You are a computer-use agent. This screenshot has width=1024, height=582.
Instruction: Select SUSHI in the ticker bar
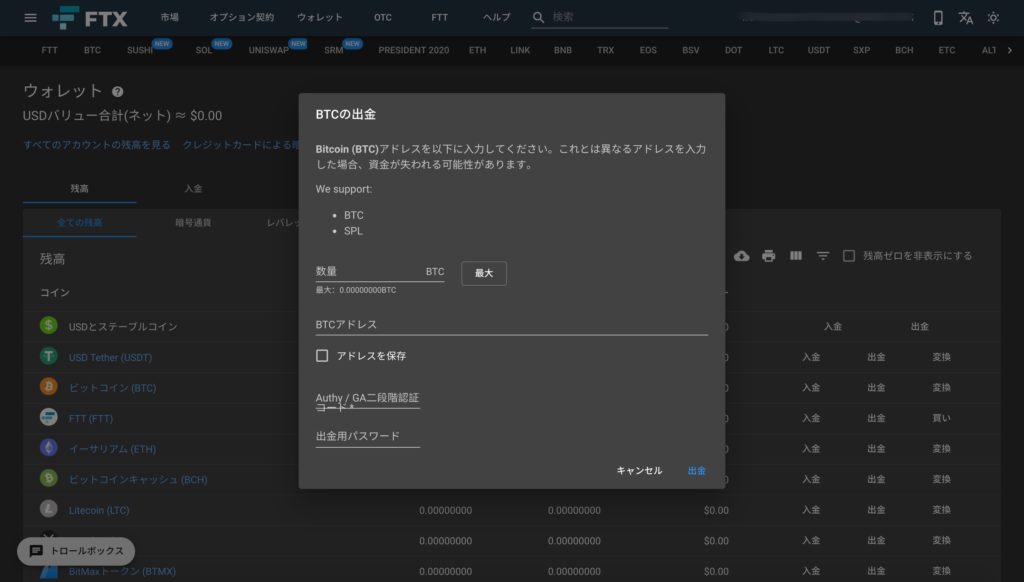point(140,50)
